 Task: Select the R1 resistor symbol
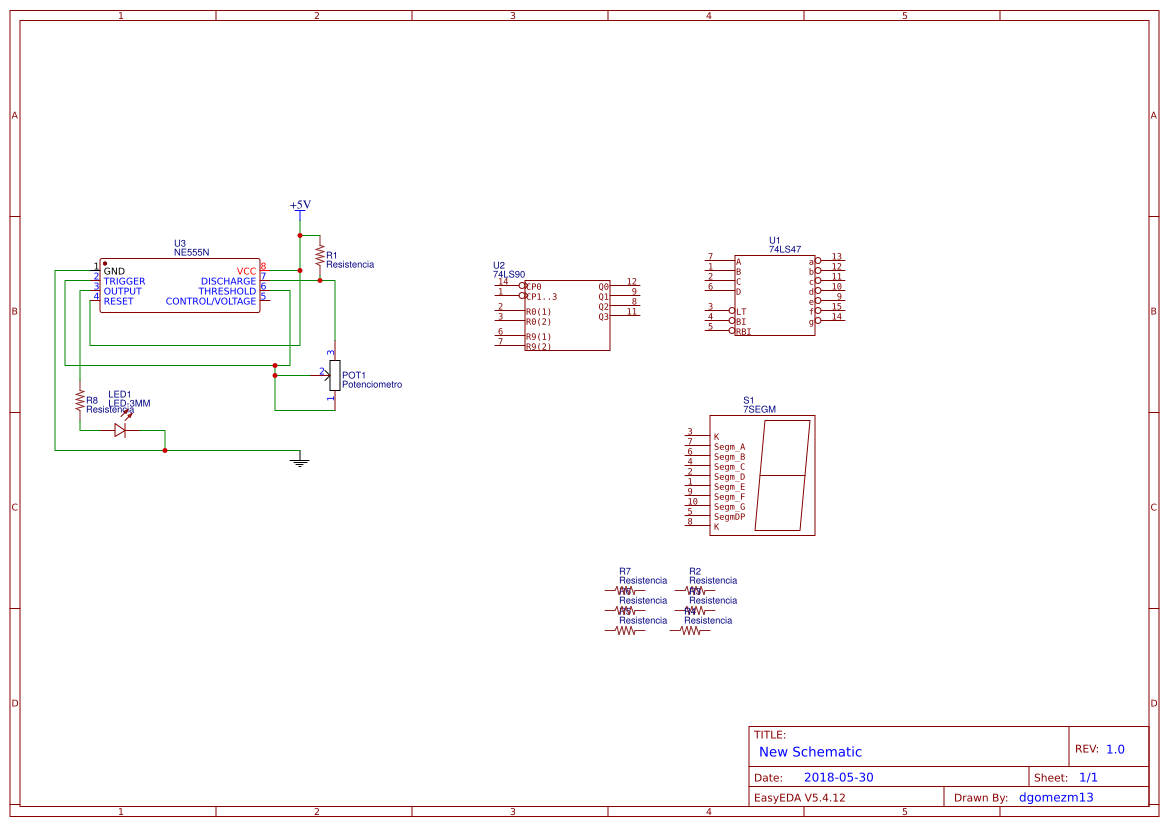coord(320,256)
